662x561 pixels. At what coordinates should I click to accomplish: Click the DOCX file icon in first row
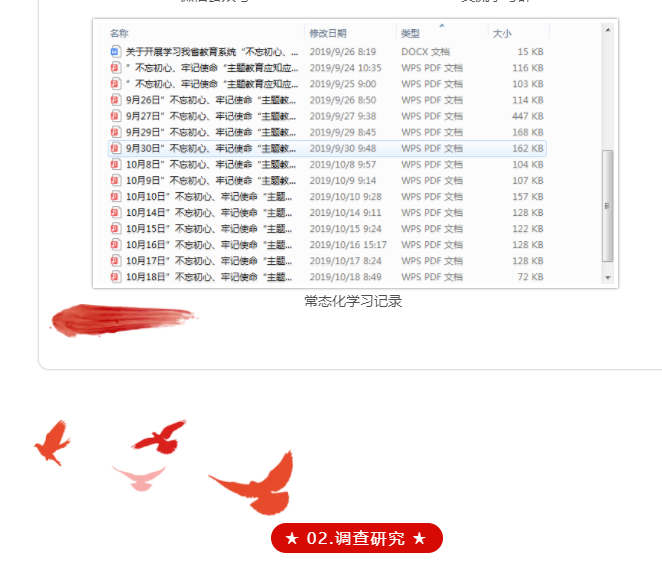point(115,51)
